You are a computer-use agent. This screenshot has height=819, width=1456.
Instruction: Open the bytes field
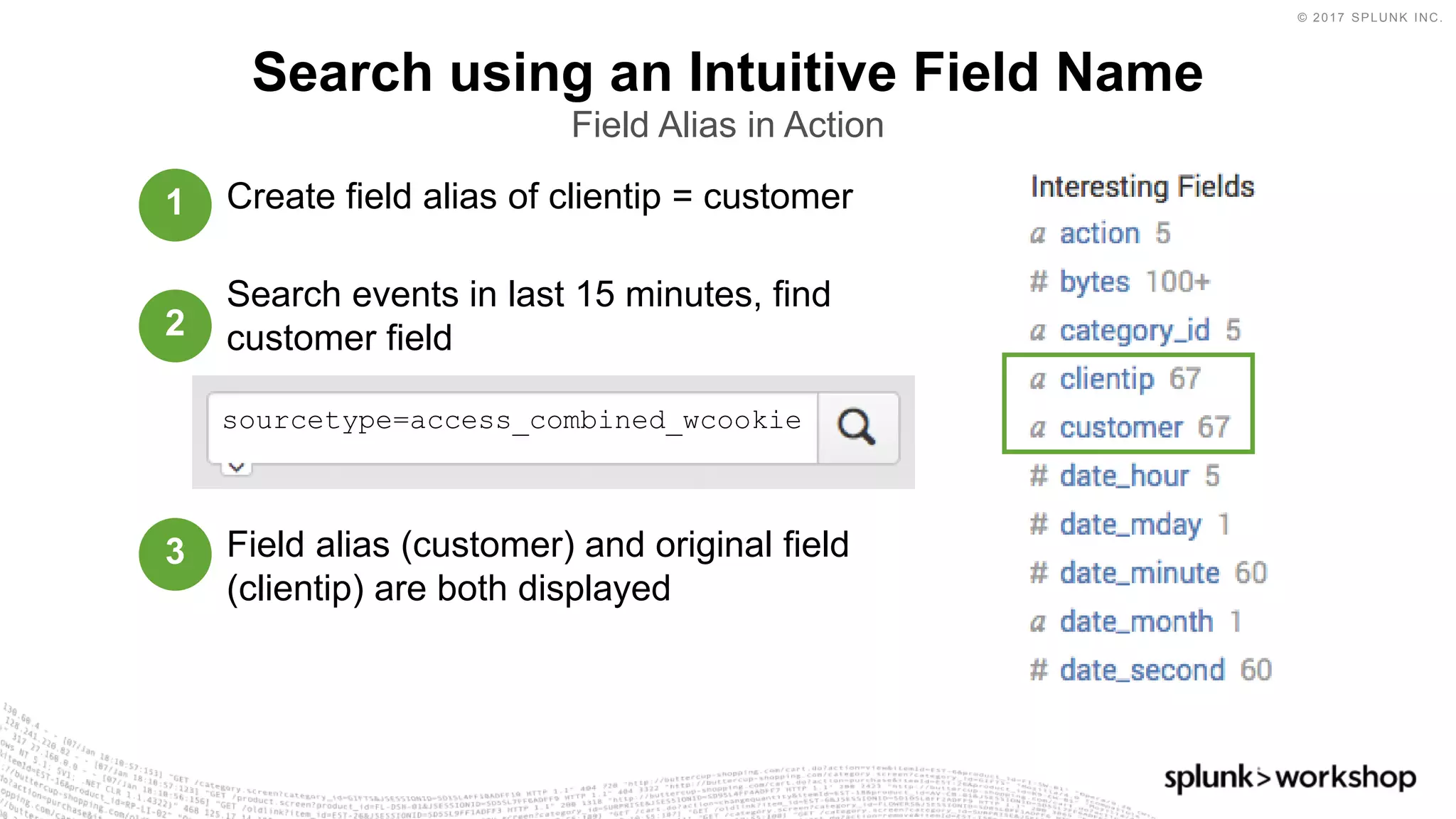1094,282
